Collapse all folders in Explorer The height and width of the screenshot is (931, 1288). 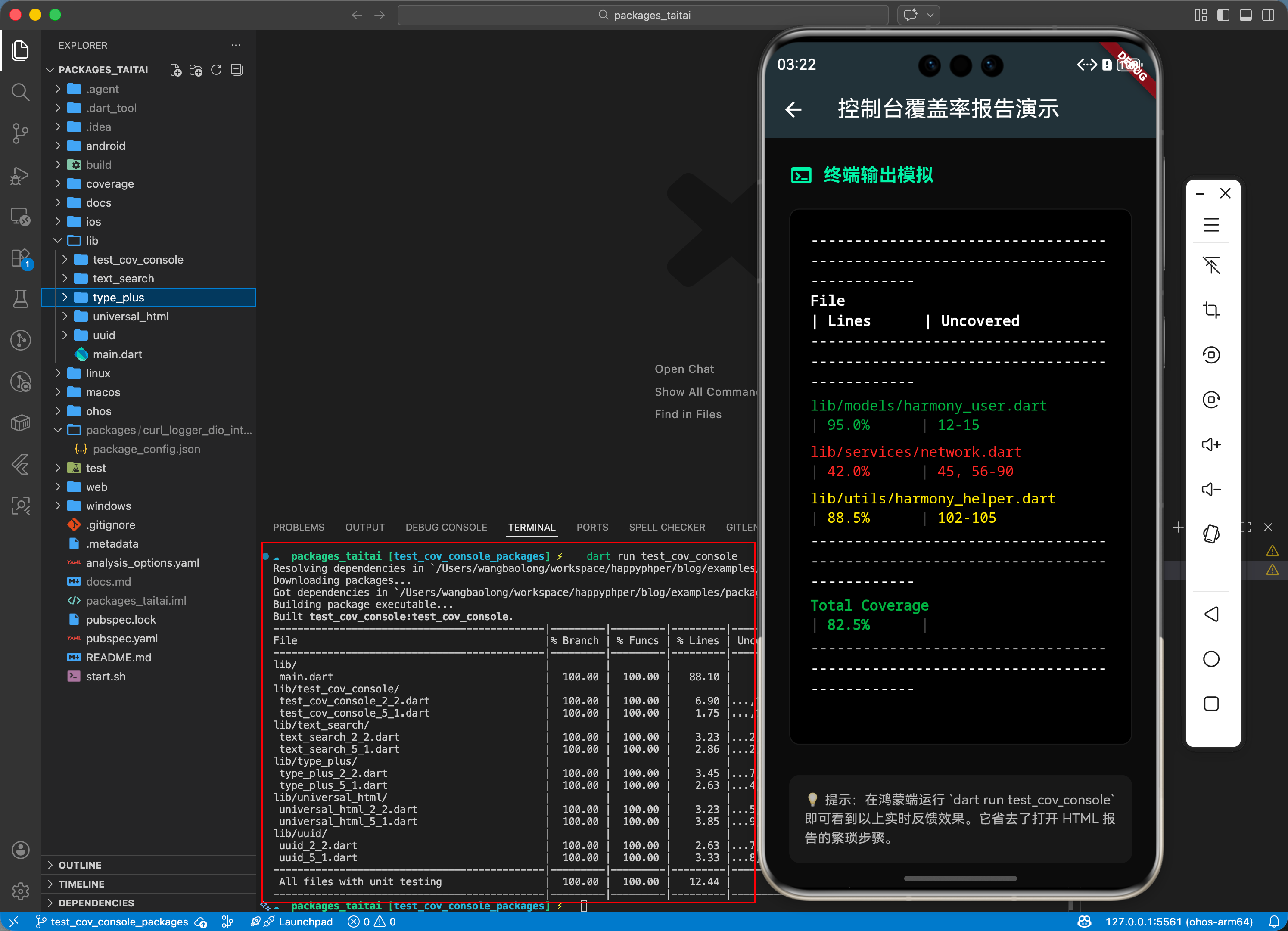click(237, 70)
